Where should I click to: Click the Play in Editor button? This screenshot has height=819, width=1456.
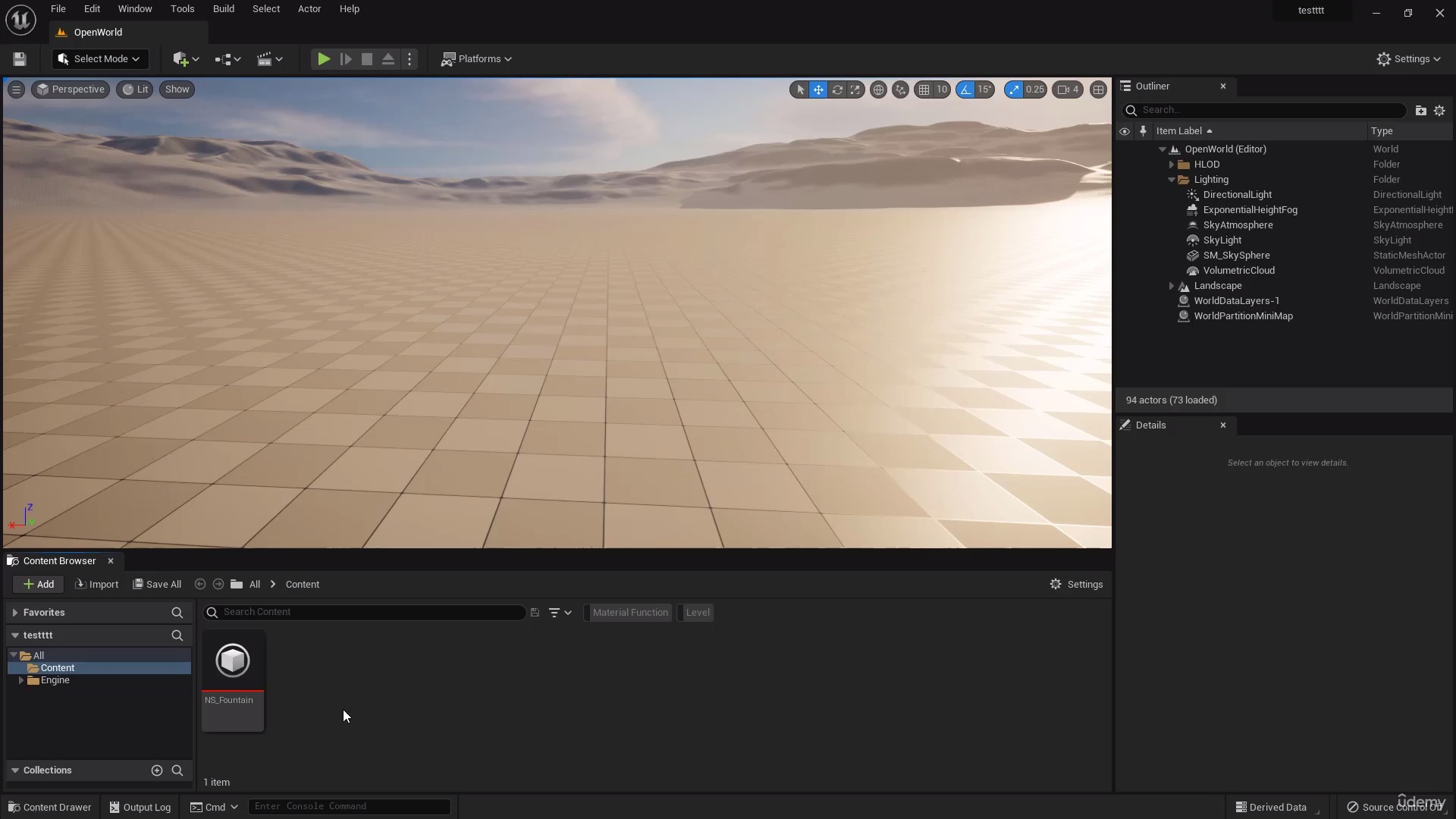pyautogui.click(x=323, y=58)
